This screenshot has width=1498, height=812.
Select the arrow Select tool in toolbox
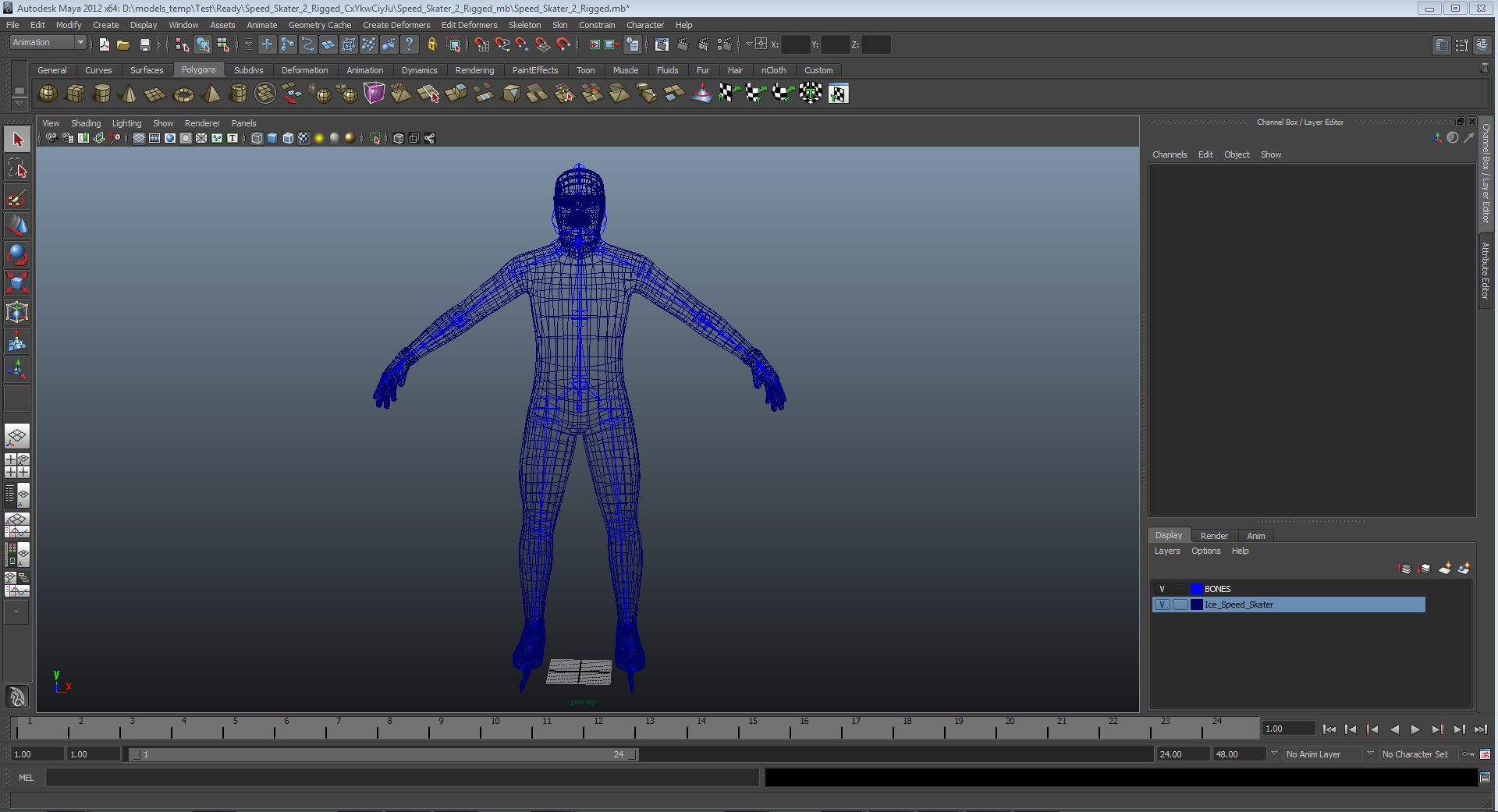(17, 140)
